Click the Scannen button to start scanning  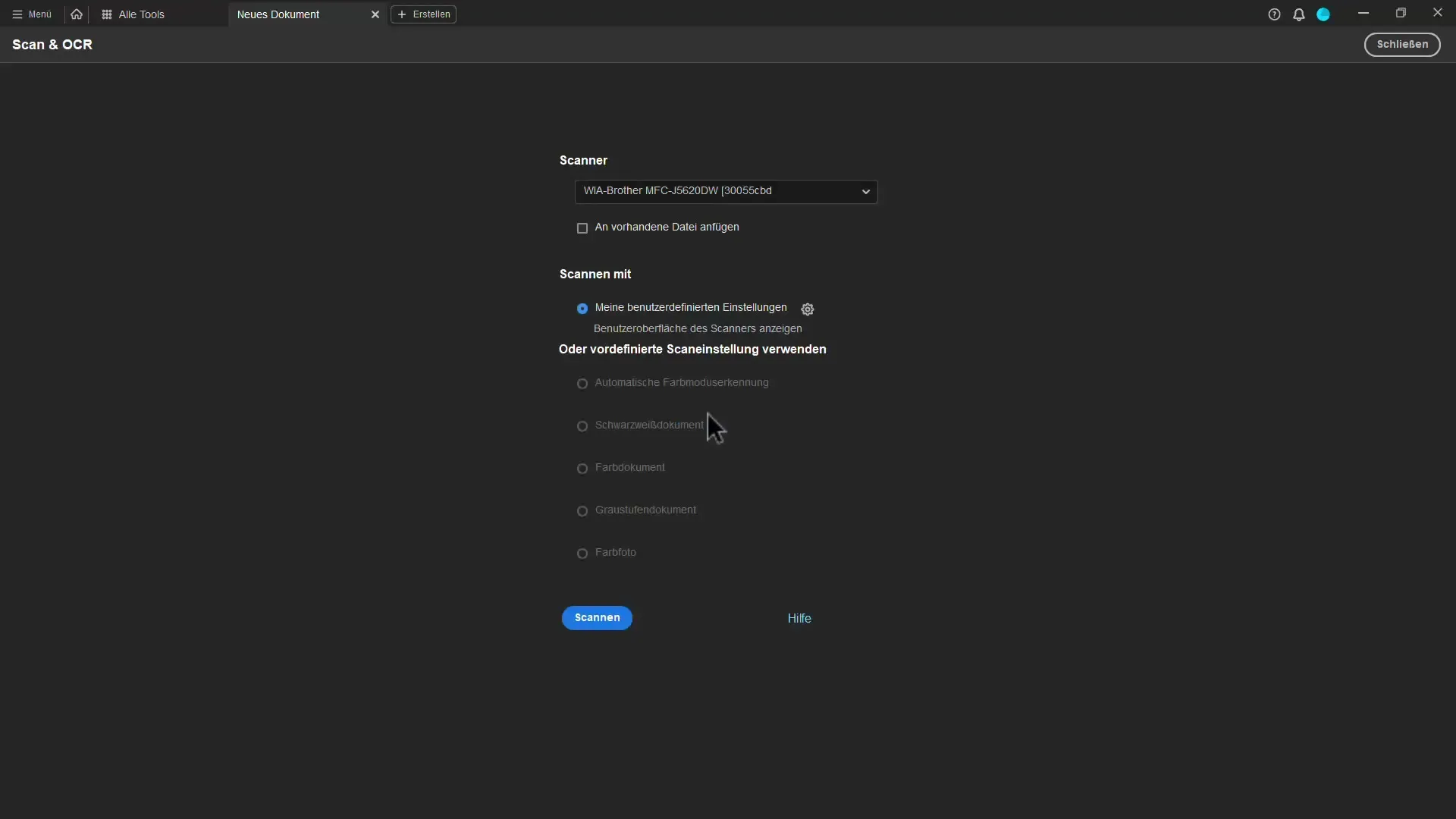click(x=596, y=617)
